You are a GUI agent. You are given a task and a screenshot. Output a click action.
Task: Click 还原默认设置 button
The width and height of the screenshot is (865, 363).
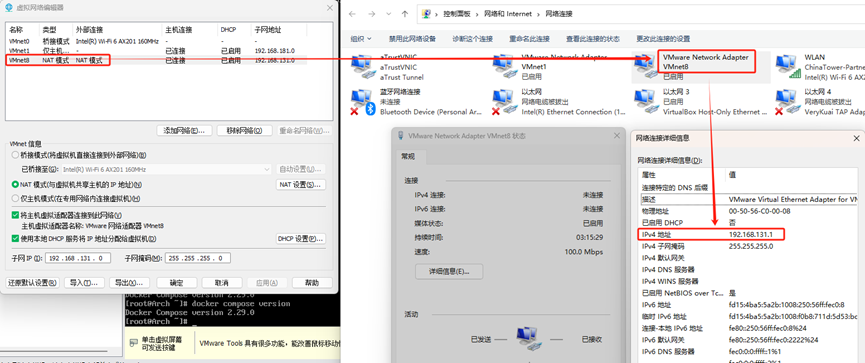coord(33,282)
